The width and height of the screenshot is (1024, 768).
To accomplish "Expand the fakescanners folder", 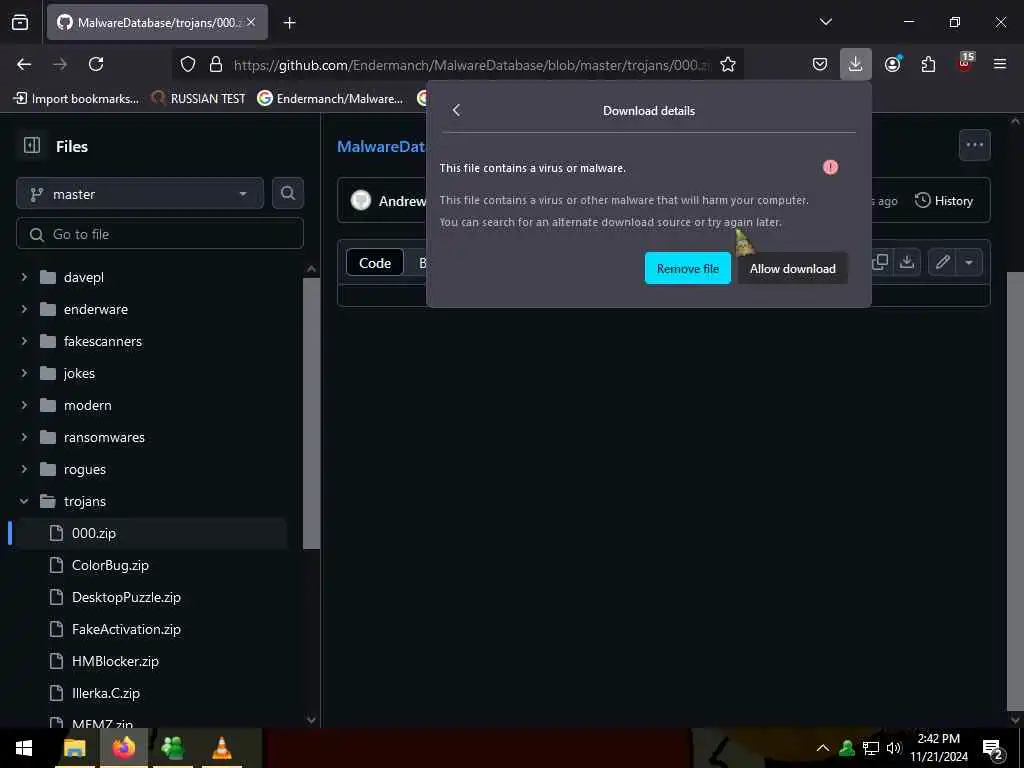I will pos(24,341).
